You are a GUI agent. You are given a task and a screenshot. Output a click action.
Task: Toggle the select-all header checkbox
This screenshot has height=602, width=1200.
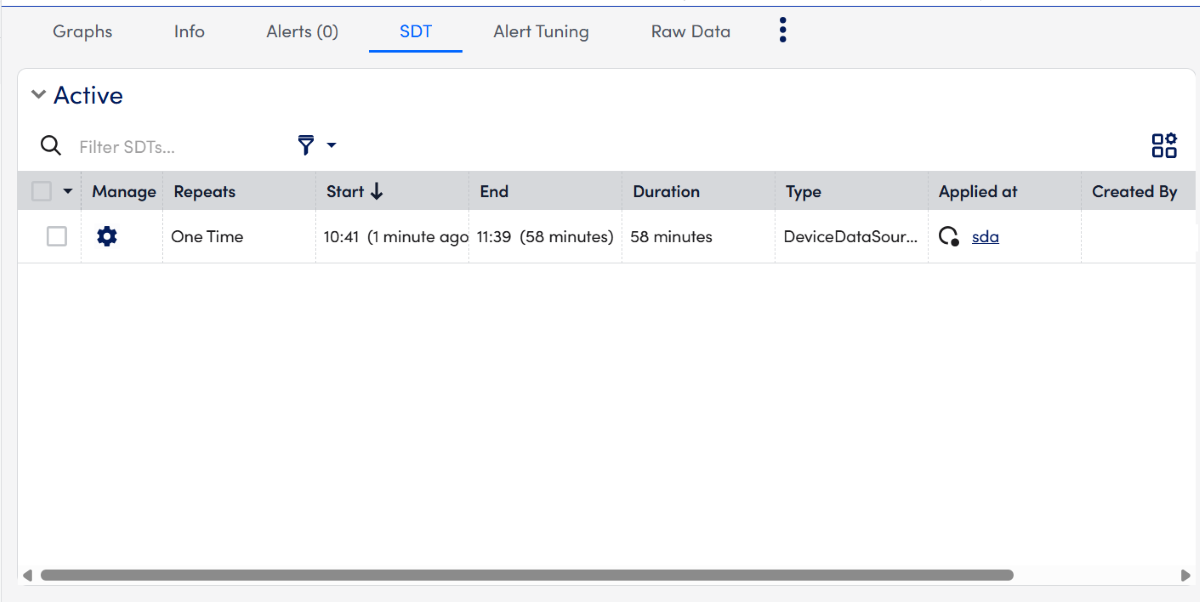click(42, 191)
